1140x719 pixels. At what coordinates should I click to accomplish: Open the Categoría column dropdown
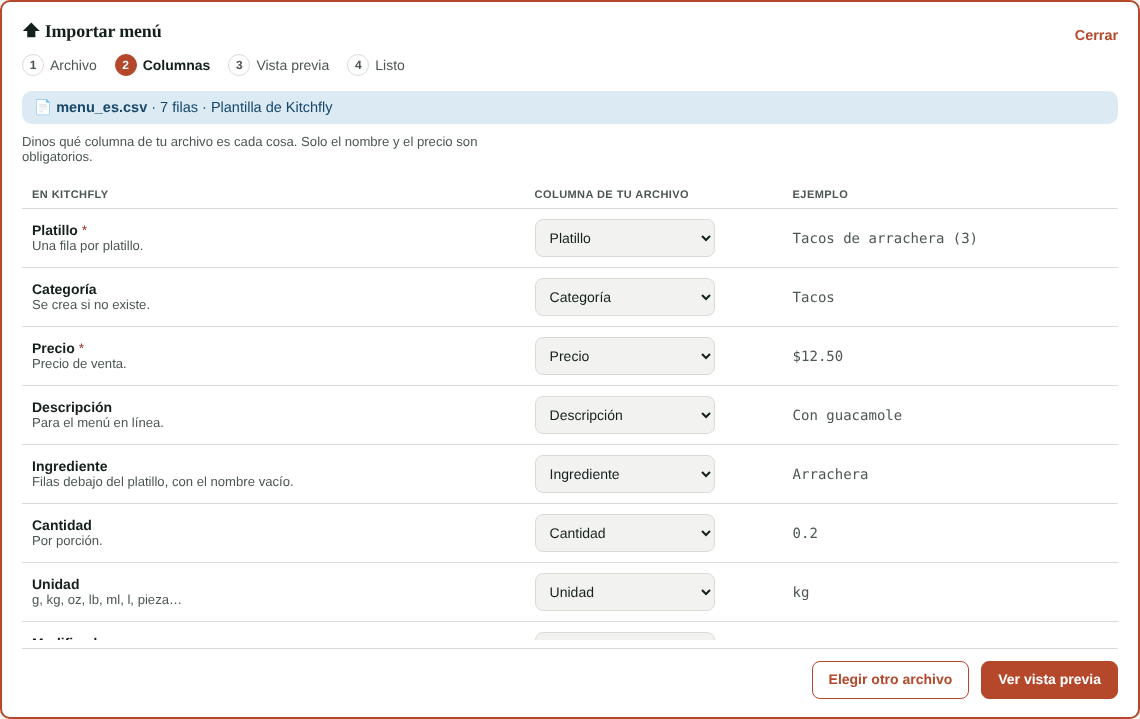[x=625, y=297]
